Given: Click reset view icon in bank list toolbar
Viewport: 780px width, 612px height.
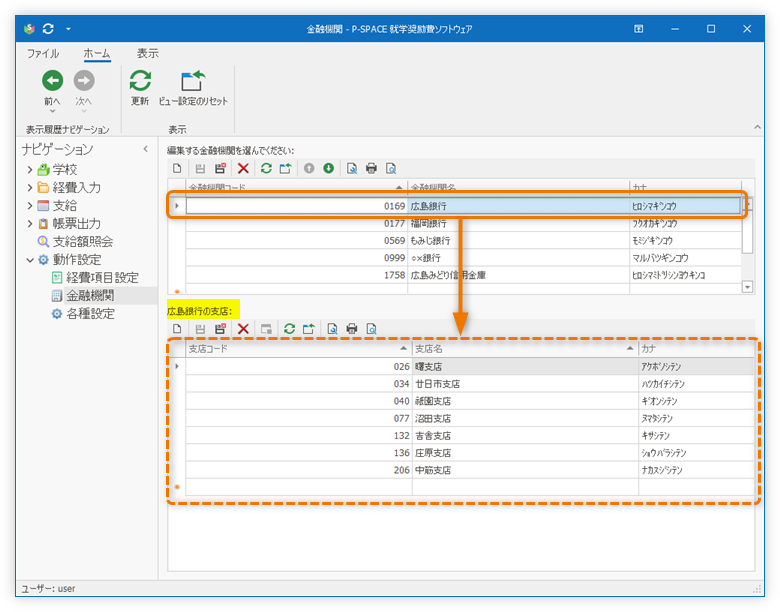Looking at the screenshot, I should tap(286, 169).
